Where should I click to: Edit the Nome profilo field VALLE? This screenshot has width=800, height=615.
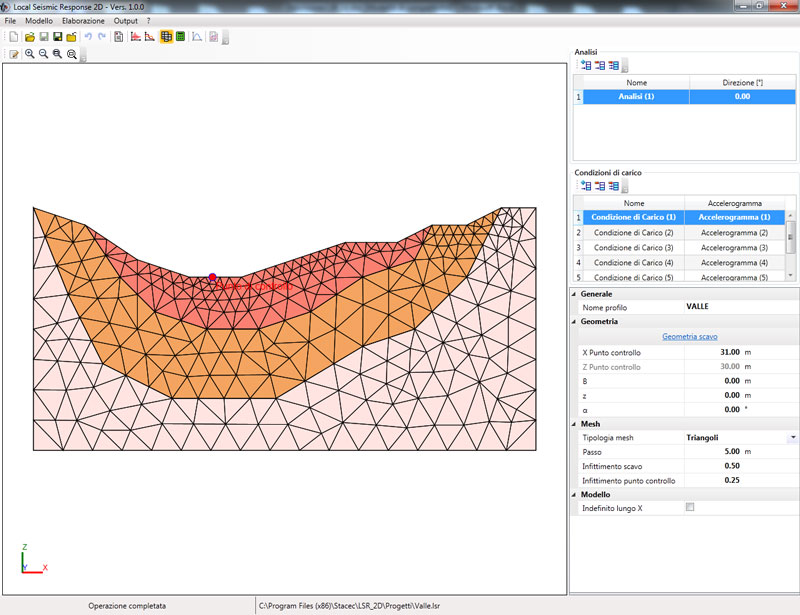click(x=739, y=307)
